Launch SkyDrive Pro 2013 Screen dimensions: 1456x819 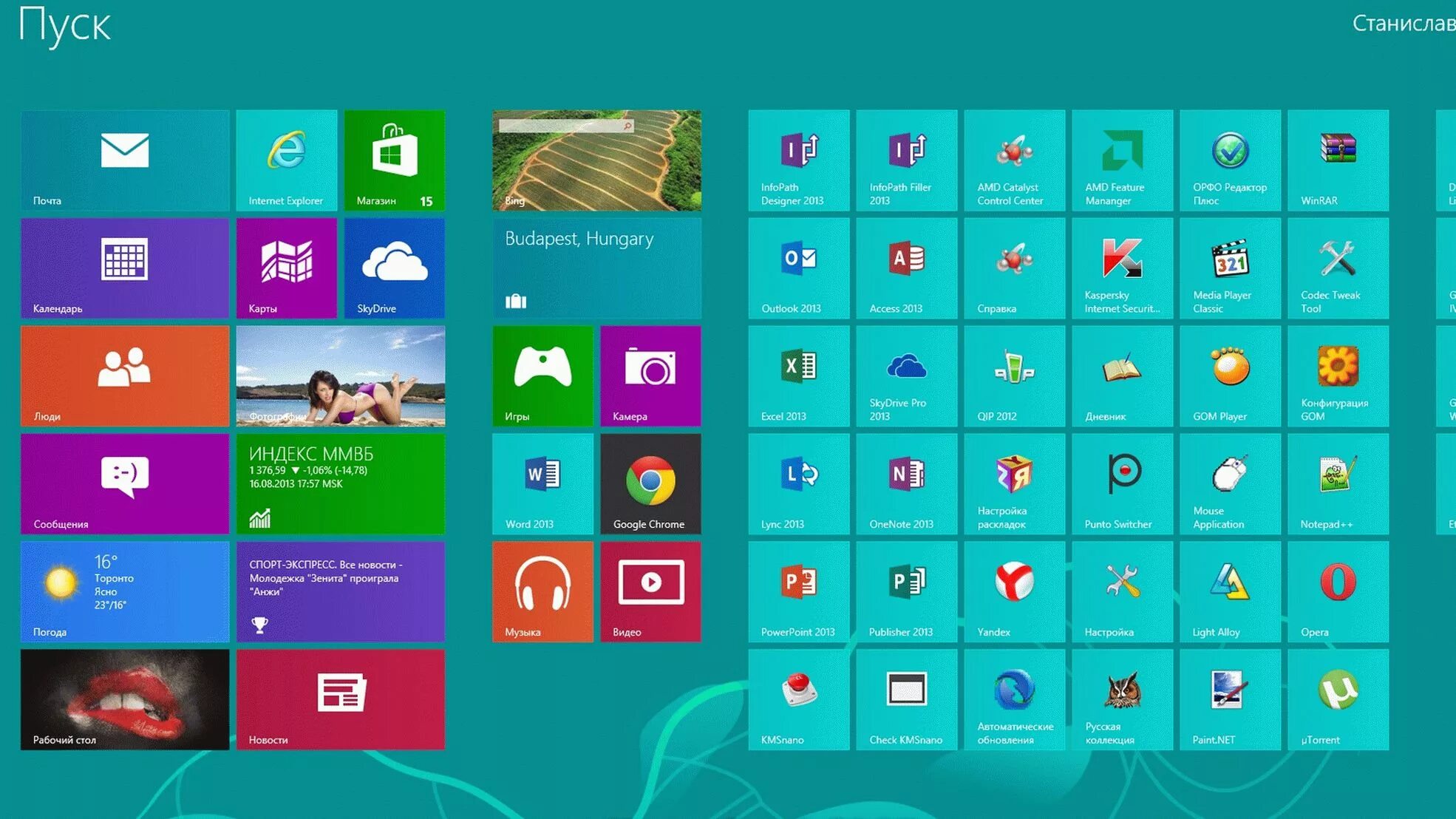tap(907, 376)
